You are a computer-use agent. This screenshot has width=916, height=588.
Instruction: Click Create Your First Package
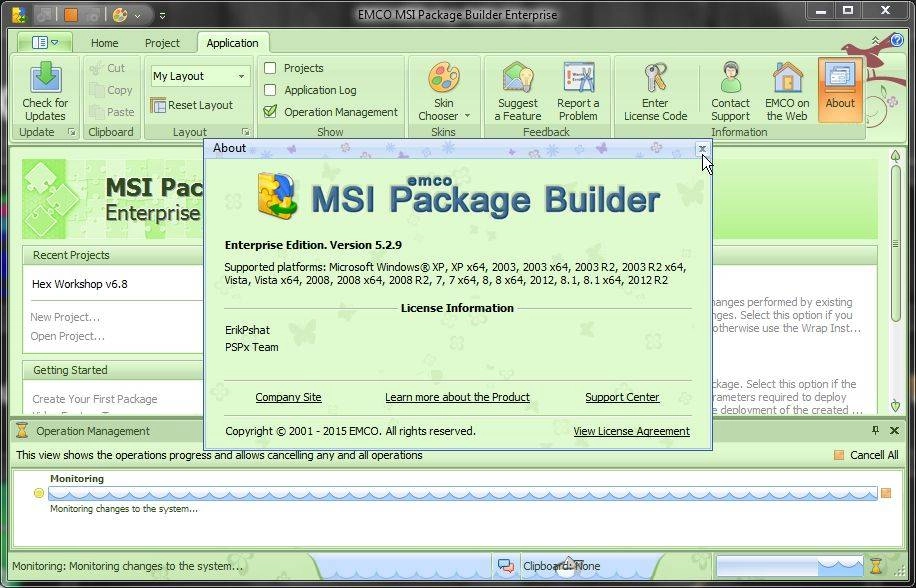coord(95,399)
